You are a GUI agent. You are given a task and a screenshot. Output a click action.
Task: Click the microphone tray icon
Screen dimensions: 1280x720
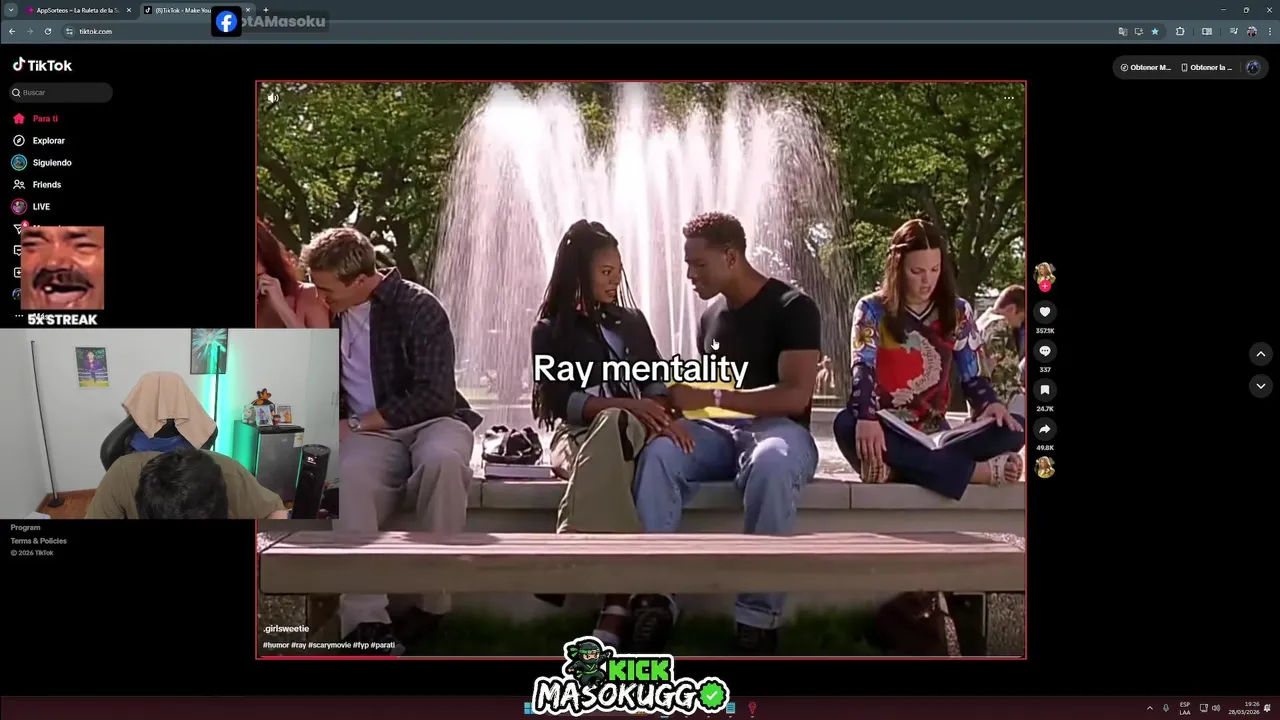click(x=1166, y=708)
